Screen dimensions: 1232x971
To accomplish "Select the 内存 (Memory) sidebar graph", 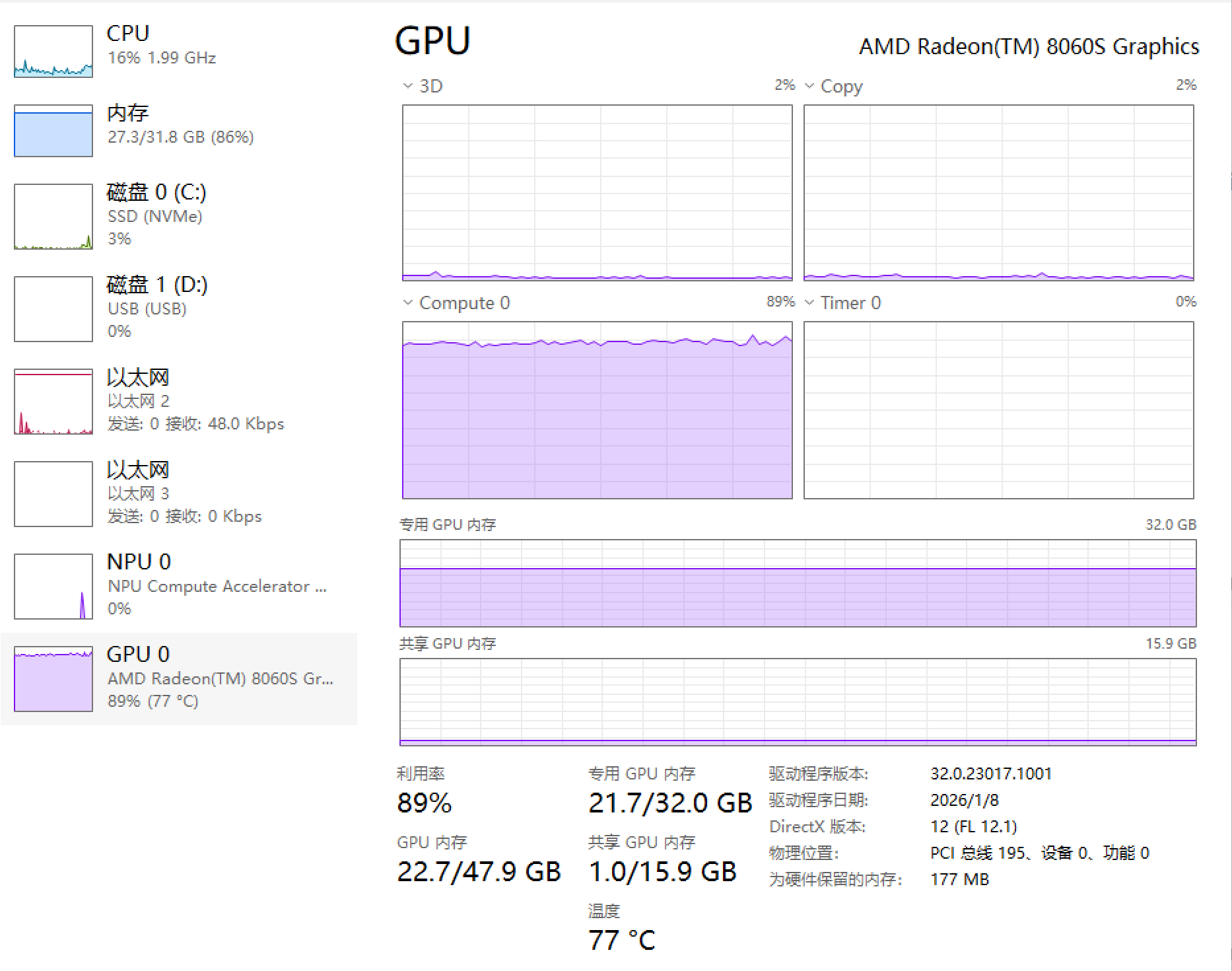I will pyautogui.click(x=53, y=131).
